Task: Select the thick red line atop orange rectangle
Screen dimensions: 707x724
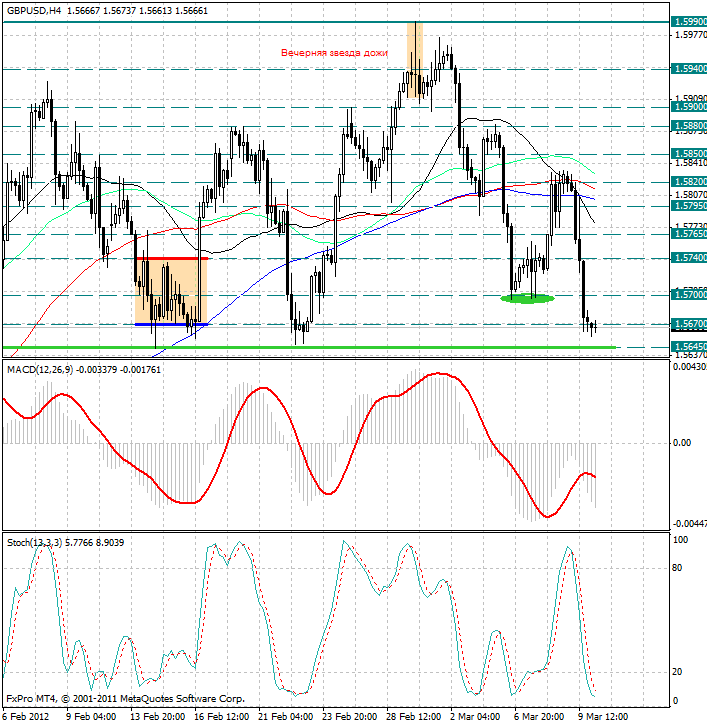Action: [171, 258]
